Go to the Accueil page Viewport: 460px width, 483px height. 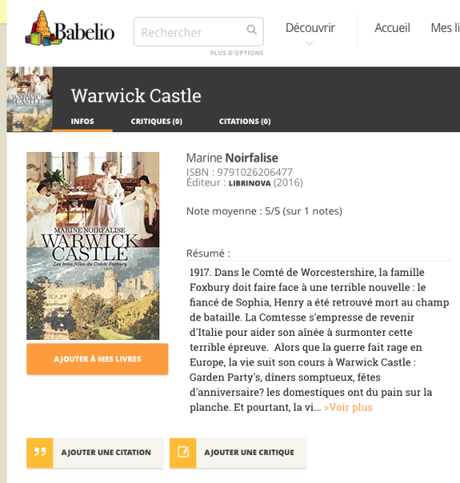pos(392,28)
